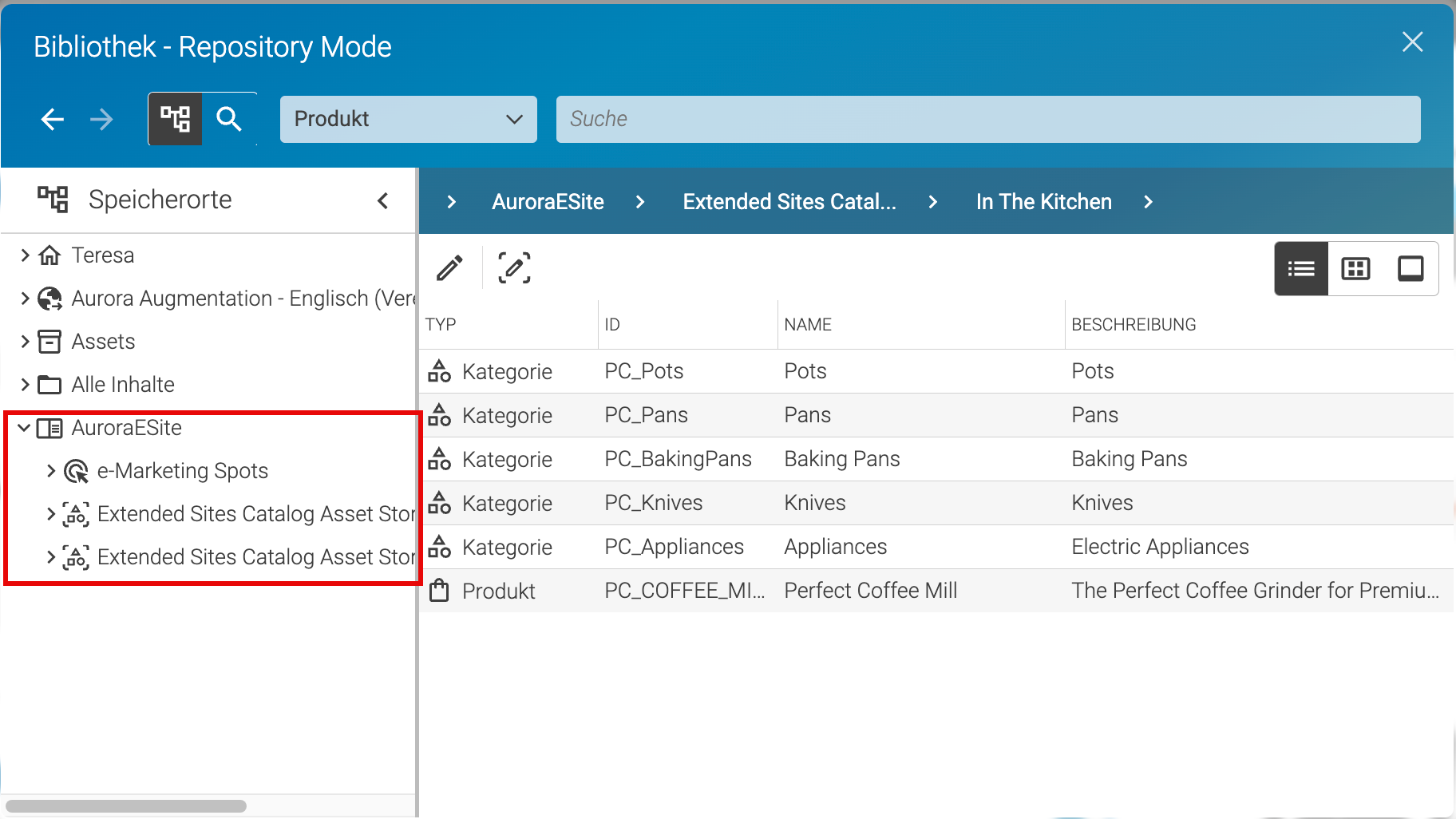The width and height of the screenshot is (1456, 819).
Task: Click The Perfect Coffee Grinder description
Action: pos(1255,591)
